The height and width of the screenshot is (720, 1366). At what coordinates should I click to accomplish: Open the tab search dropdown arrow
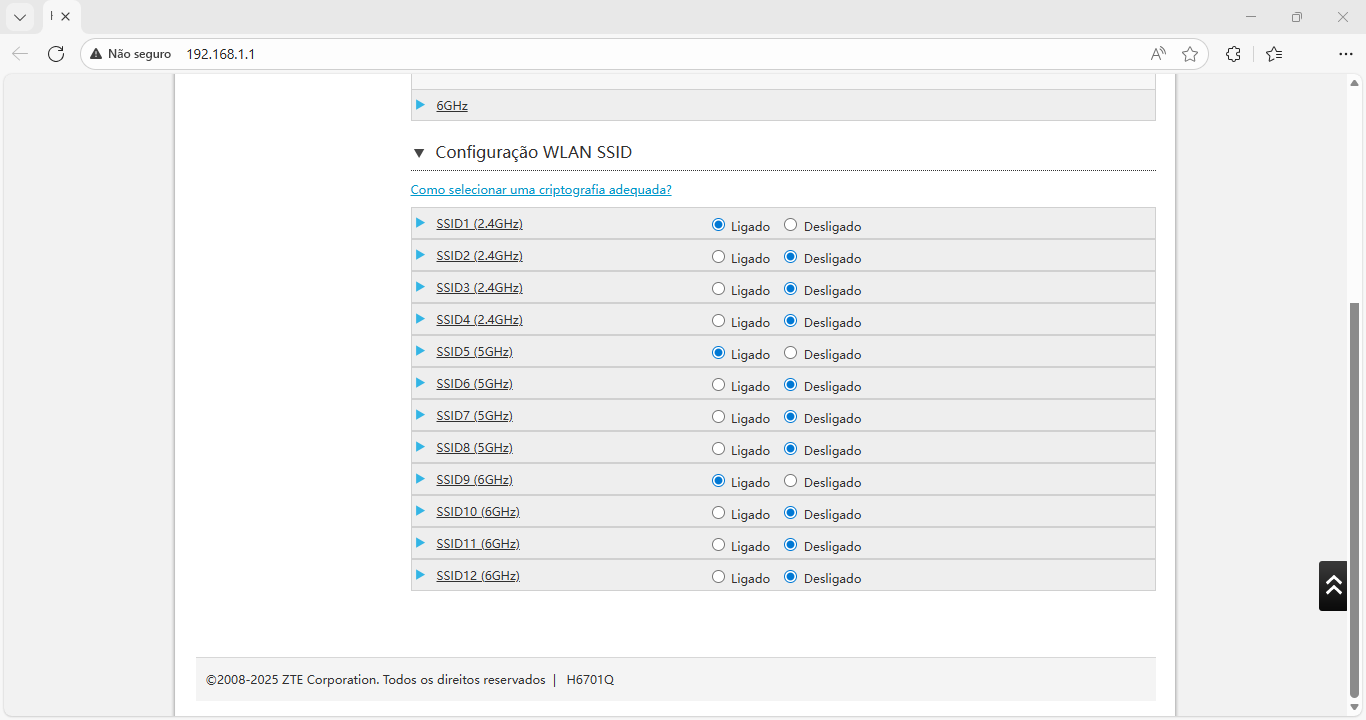pos(20,17)
